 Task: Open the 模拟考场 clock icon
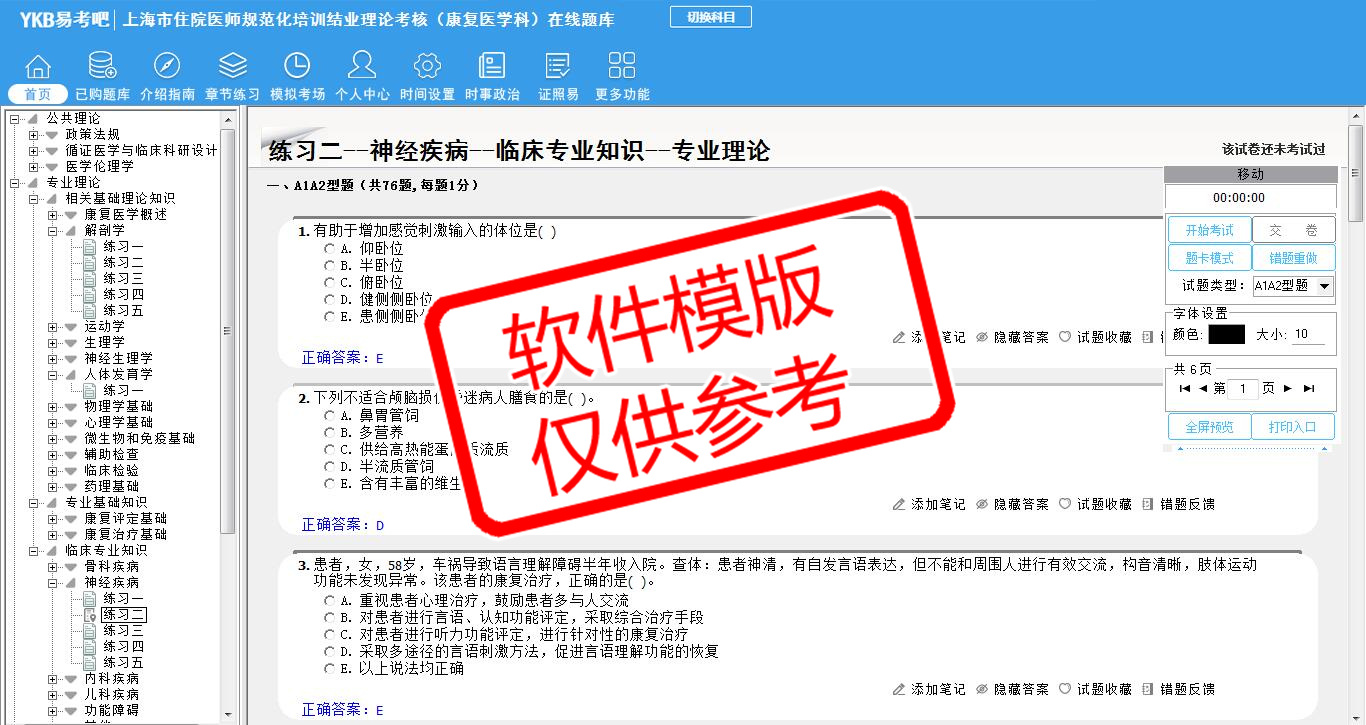pyautogui.click(x=297, y=66)
